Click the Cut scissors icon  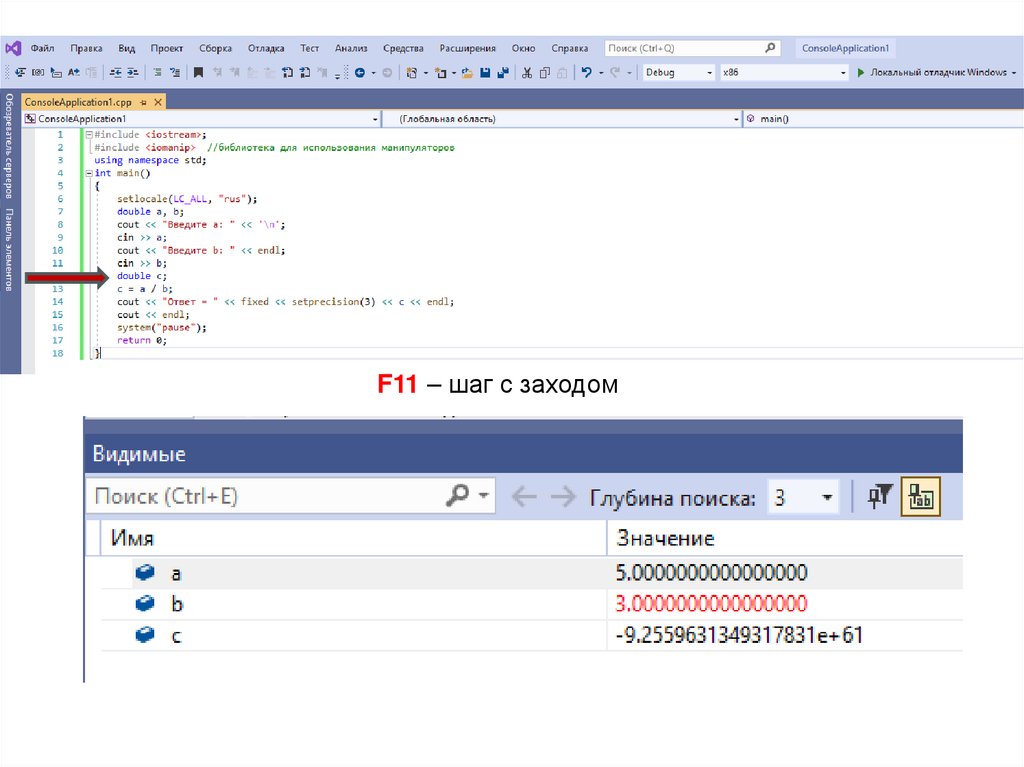[x=527, y=72]
